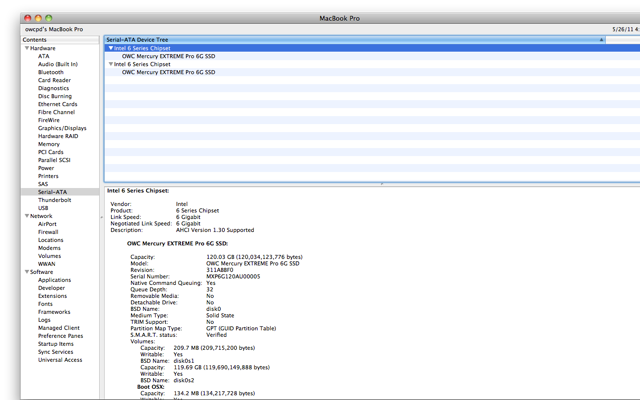Open Firewall under Network
The width and height of the screenshot is (640, 400).
(x=49, y=232)
